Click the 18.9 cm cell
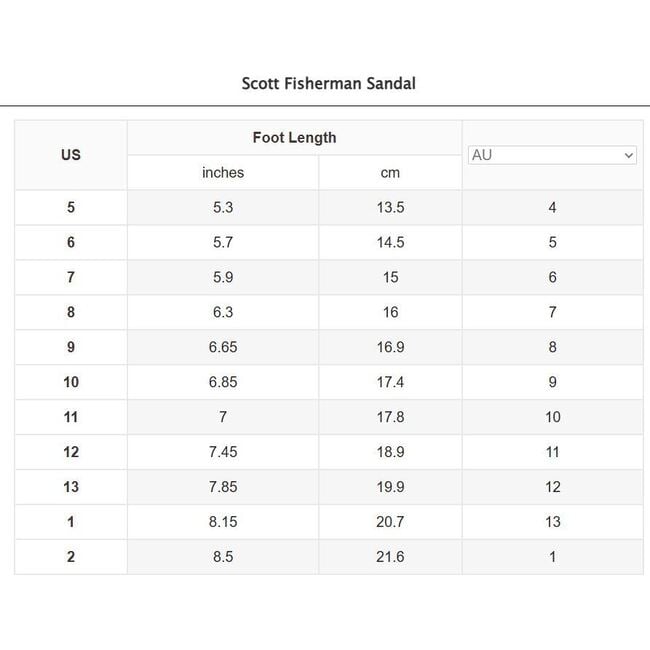Screen dimensions: 650x650 (390, 452)
